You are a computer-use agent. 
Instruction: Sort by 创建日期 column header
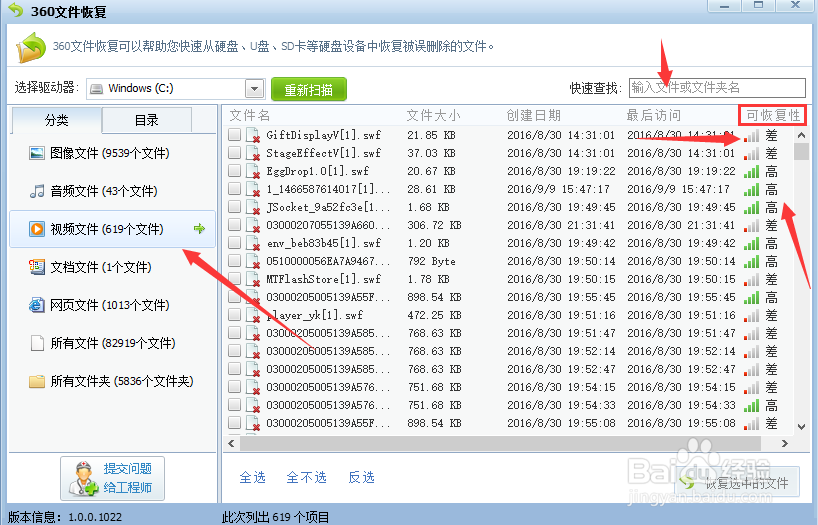[x=534, y=115]
